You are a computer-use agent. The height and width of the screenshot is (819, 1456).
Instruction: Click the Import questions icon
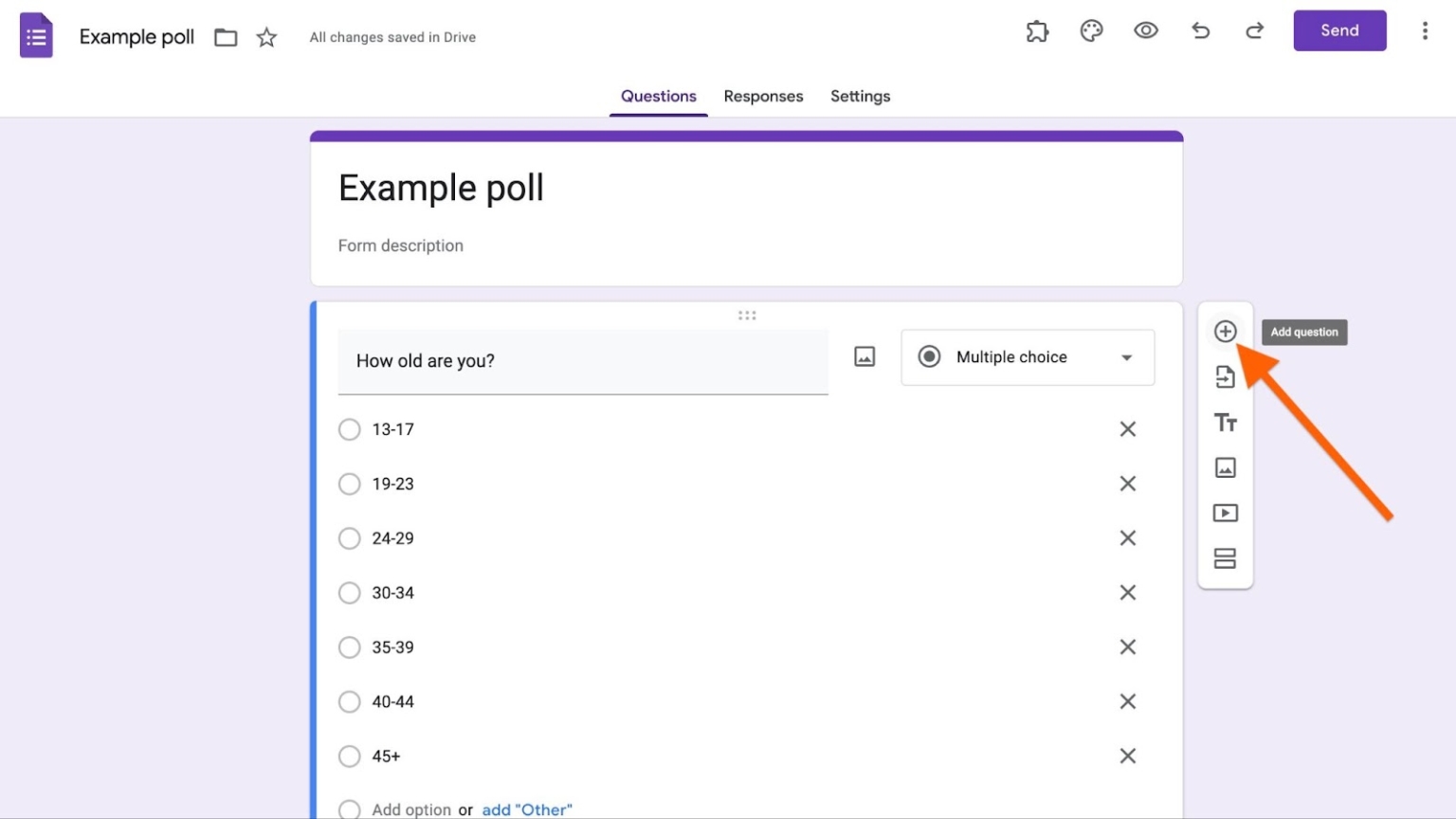click(1225, 377)
